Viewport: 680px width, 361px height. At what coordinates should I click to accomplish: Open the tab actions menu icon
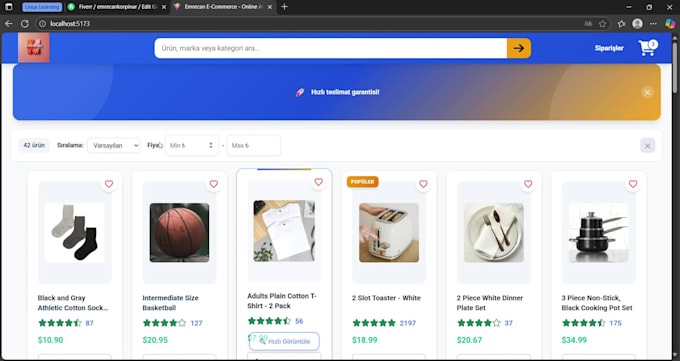[x=9, y=7]
